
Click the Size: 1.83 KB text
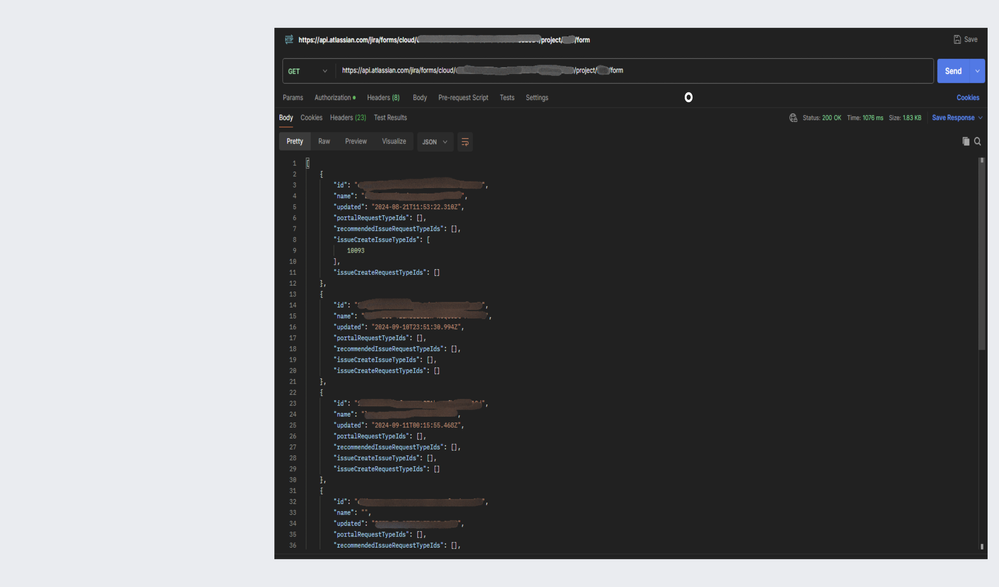point(905,118)
